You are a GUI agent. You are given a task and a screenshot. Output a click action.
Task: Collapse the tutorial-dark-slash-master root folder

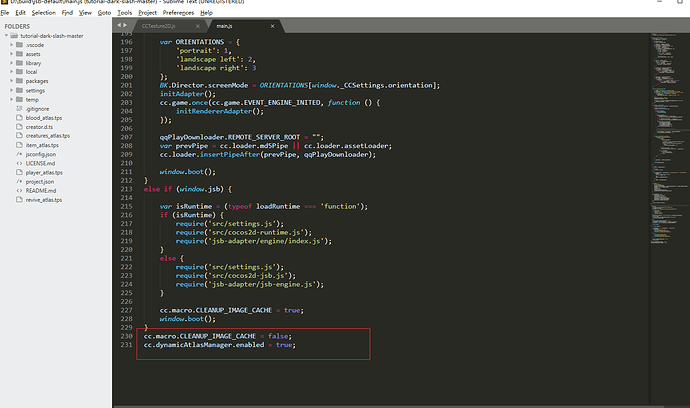coord(6,36)
